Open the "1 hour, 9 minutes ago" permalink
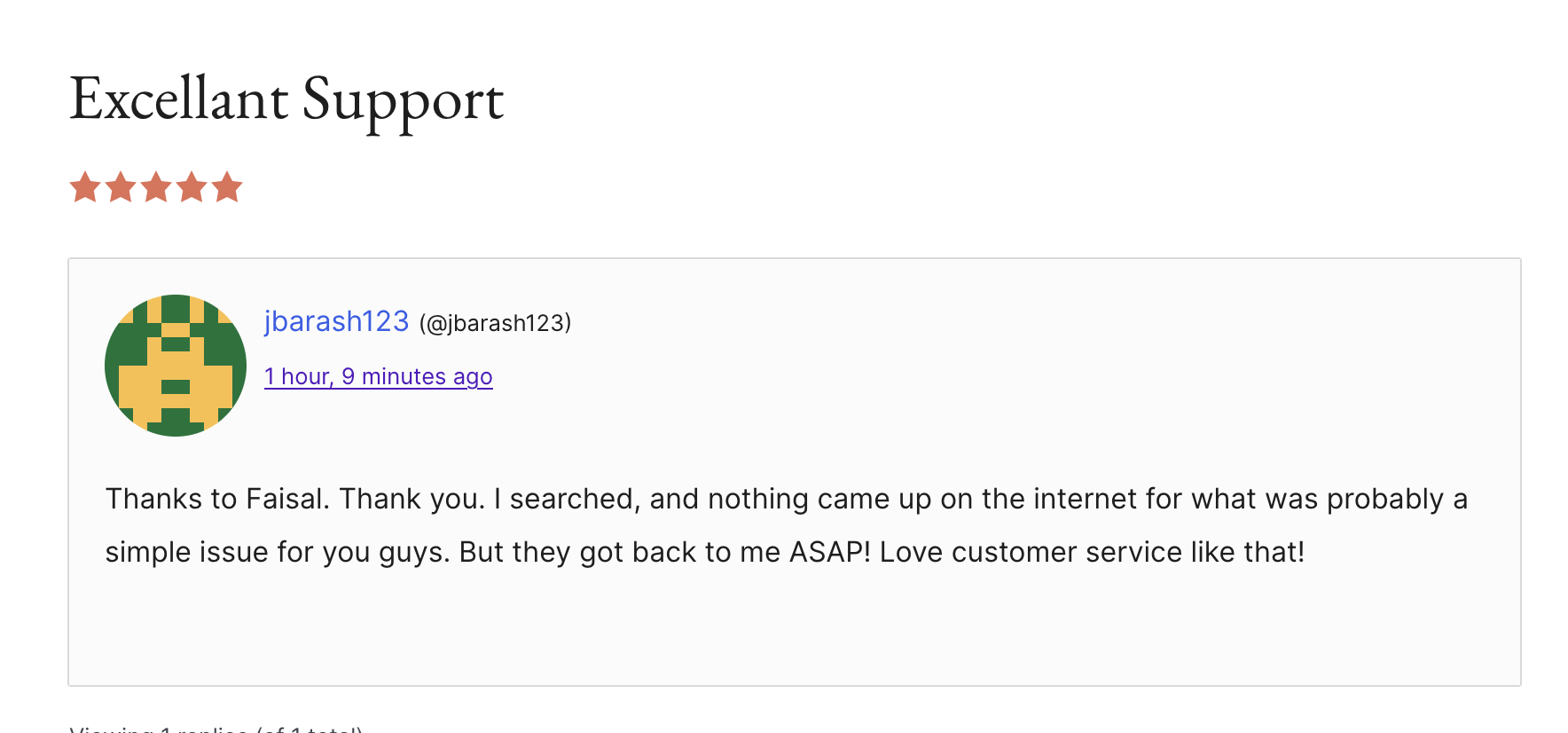 (x=378, y=376)
